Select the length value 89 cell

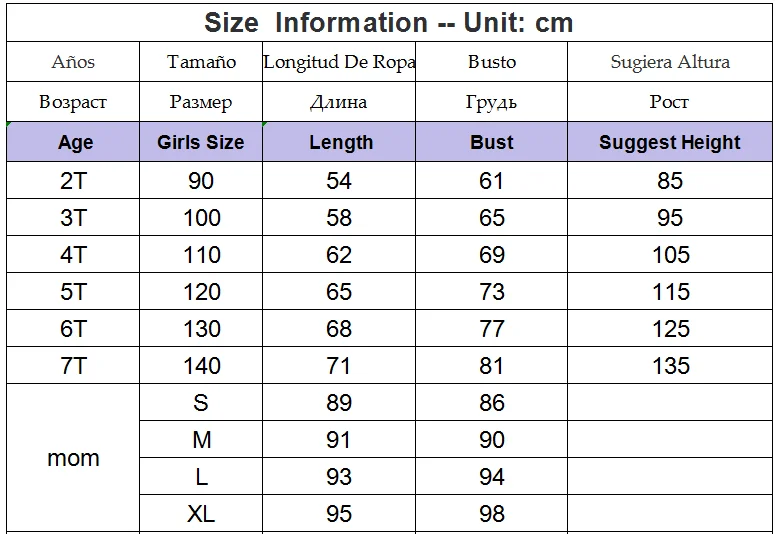point(339,402)
